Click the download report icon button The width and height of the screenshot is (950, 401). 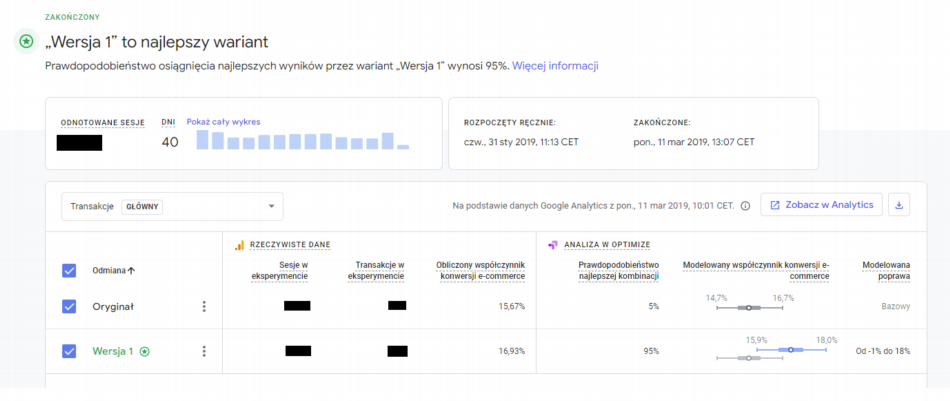[898, 206]
